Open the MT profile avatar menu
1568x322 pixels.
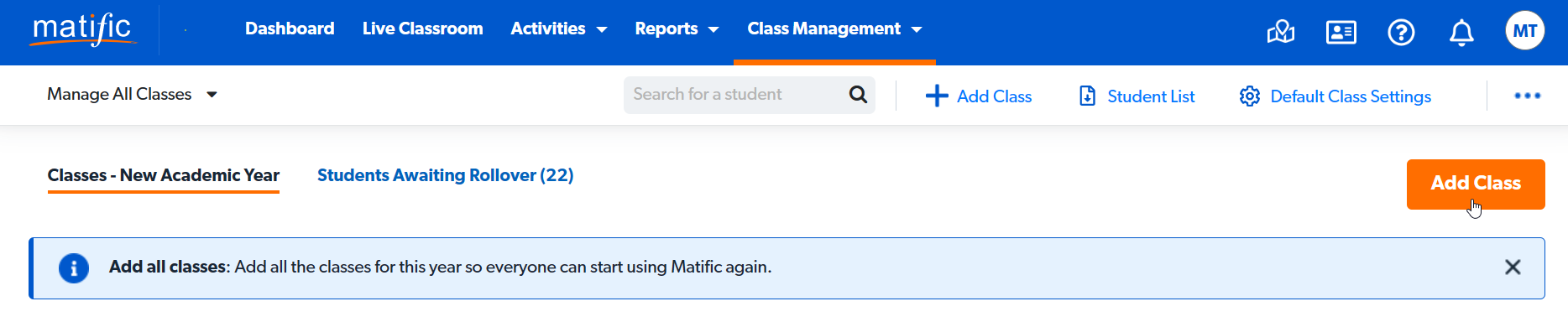point(1524,31)
